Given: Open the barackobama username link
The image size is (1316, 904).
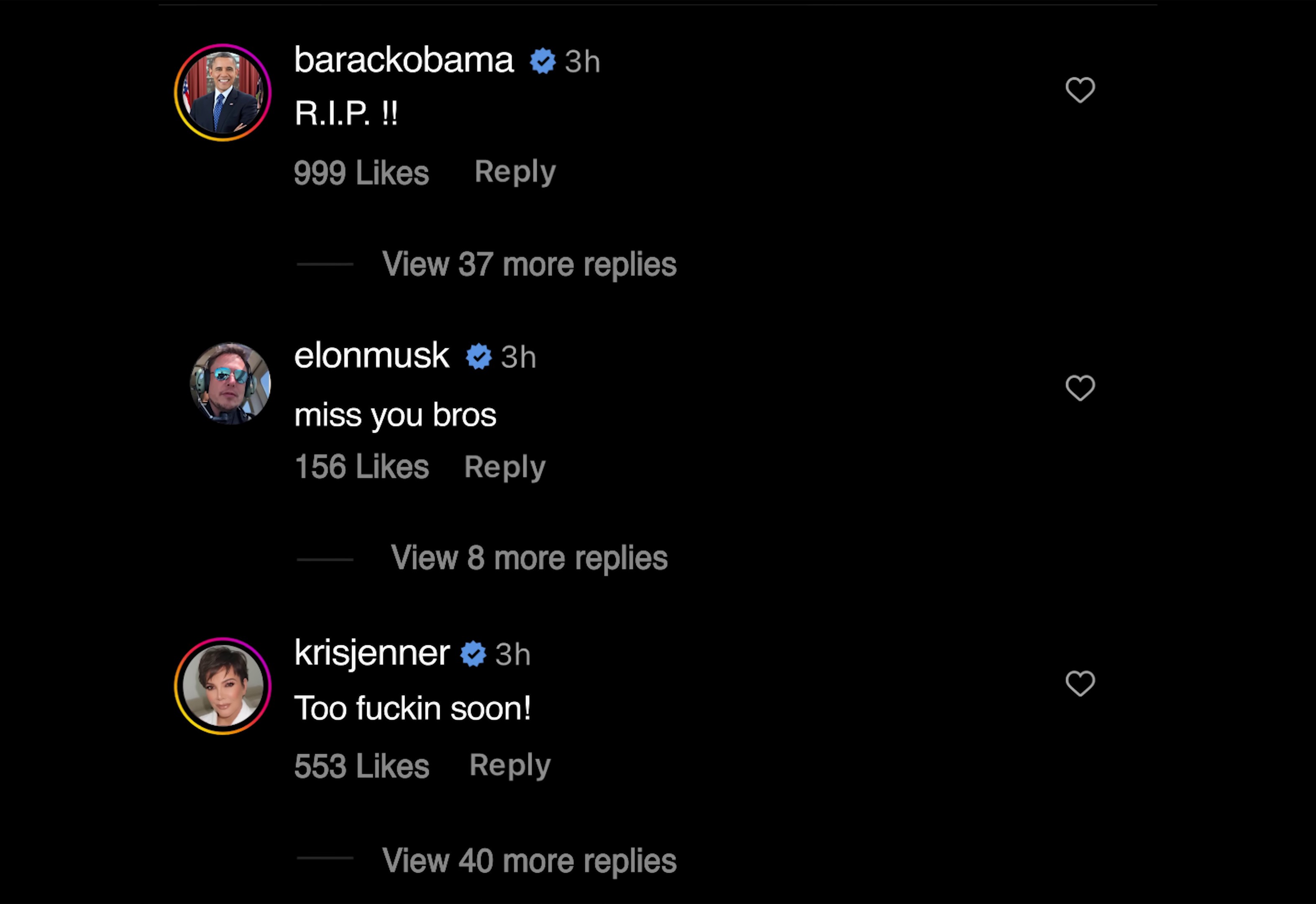Looking at the screenshot, I should pyautogui.click(x=404, y=60).
